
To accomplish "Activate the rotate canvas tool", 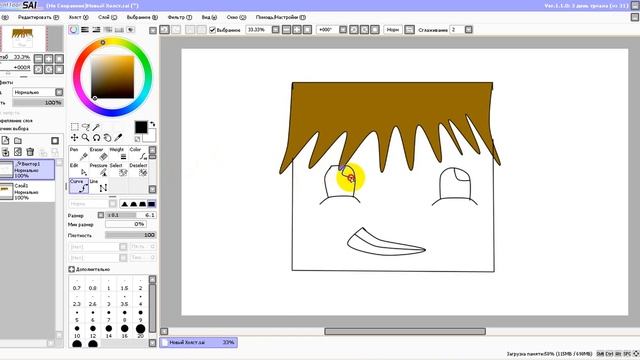I will pos(96,138).
